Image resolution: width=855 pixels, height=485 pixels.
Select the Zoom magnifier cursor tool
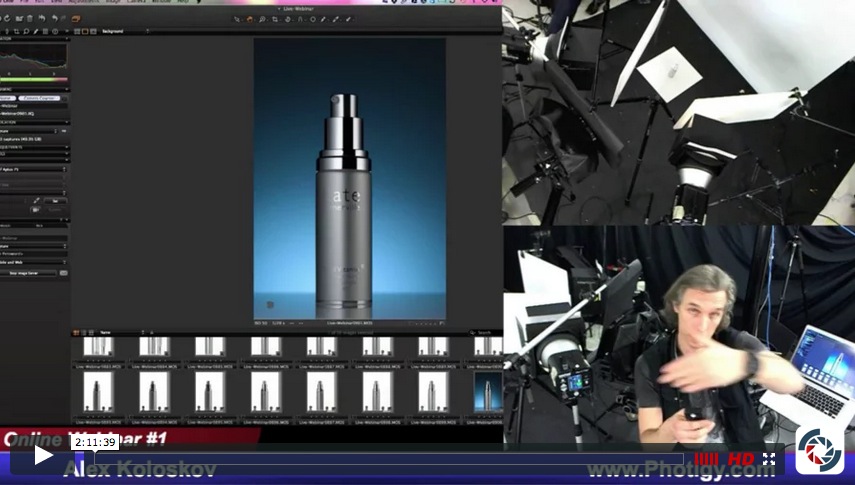262,19
